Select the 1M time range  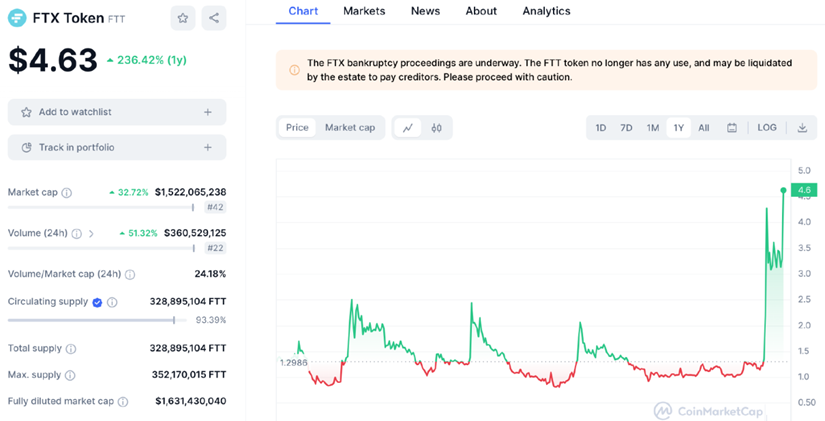coord(653,127)
